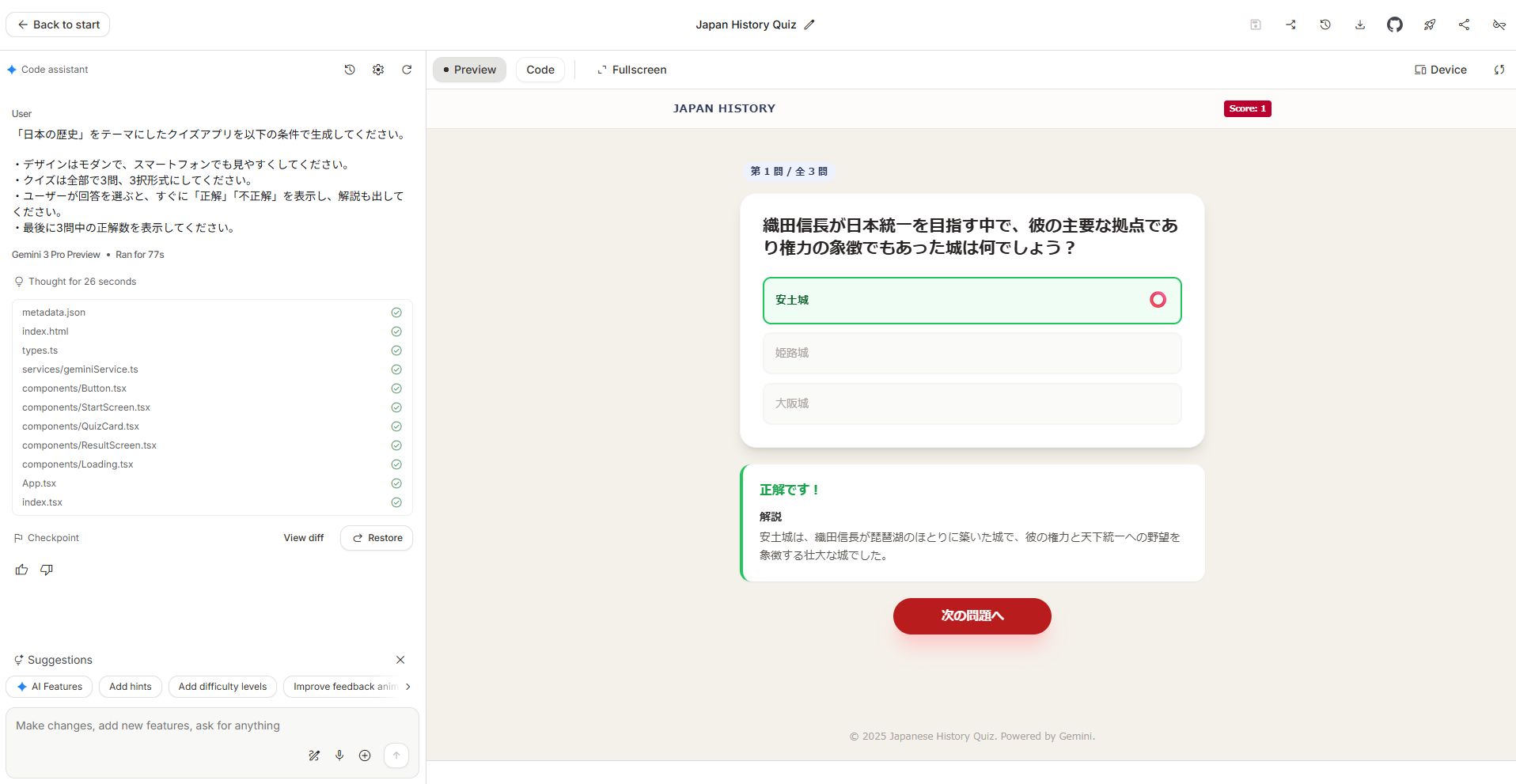Select the 姫路城 answer option
1516x784 pixels.
tap(972, 353)
